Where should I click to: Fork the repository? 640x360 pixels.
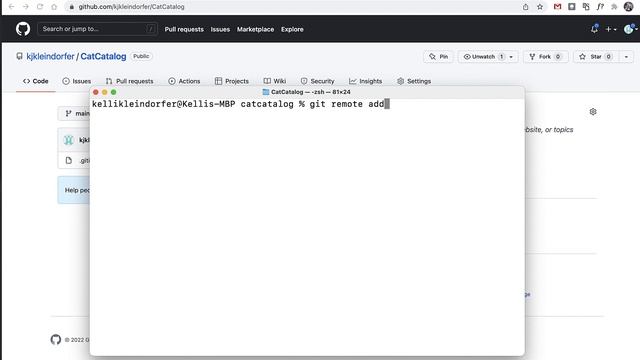(546, 57)
